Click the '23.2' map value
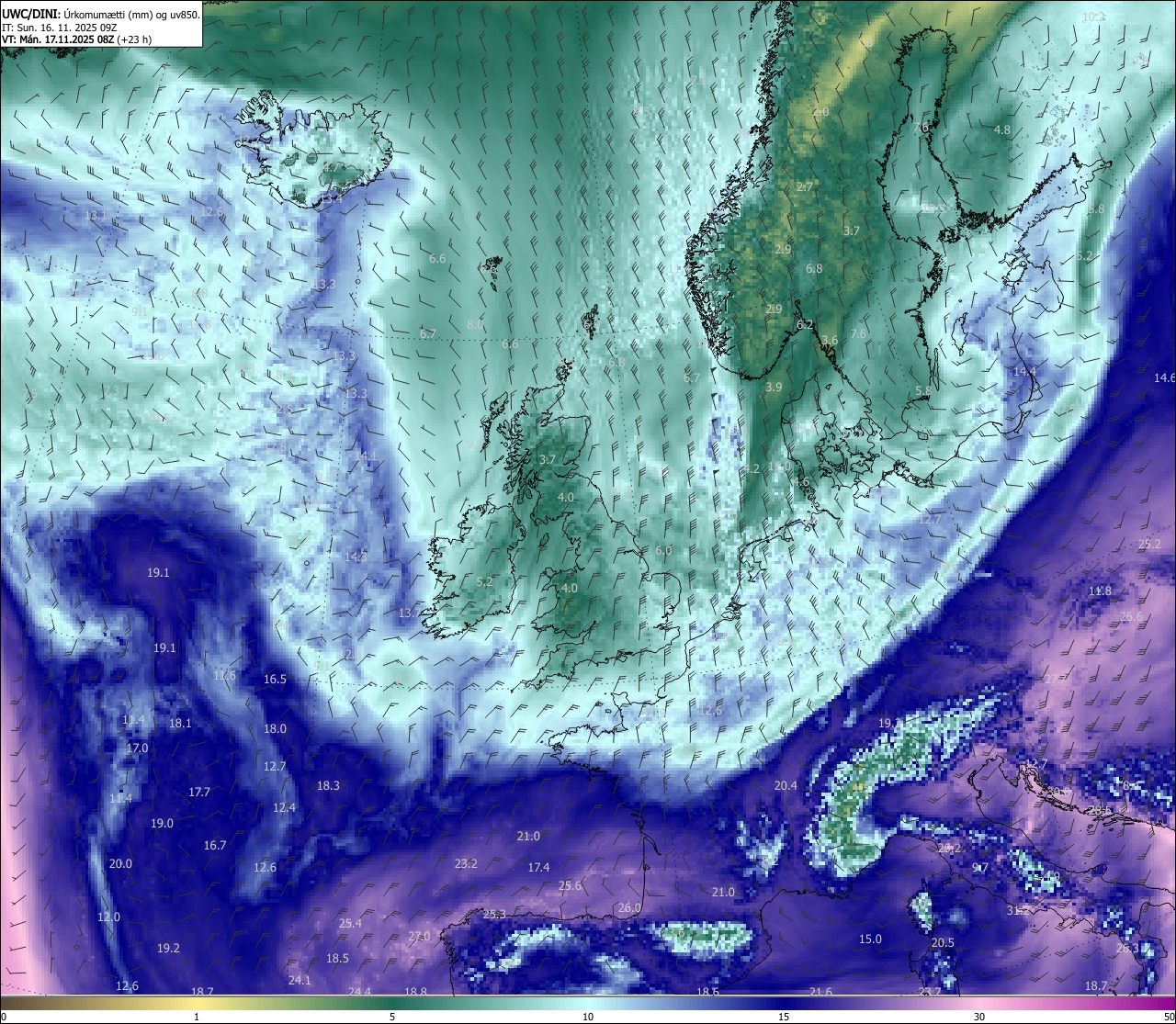The height and width of the screenshot is (1024, 1176). click(x=466, y=863)
